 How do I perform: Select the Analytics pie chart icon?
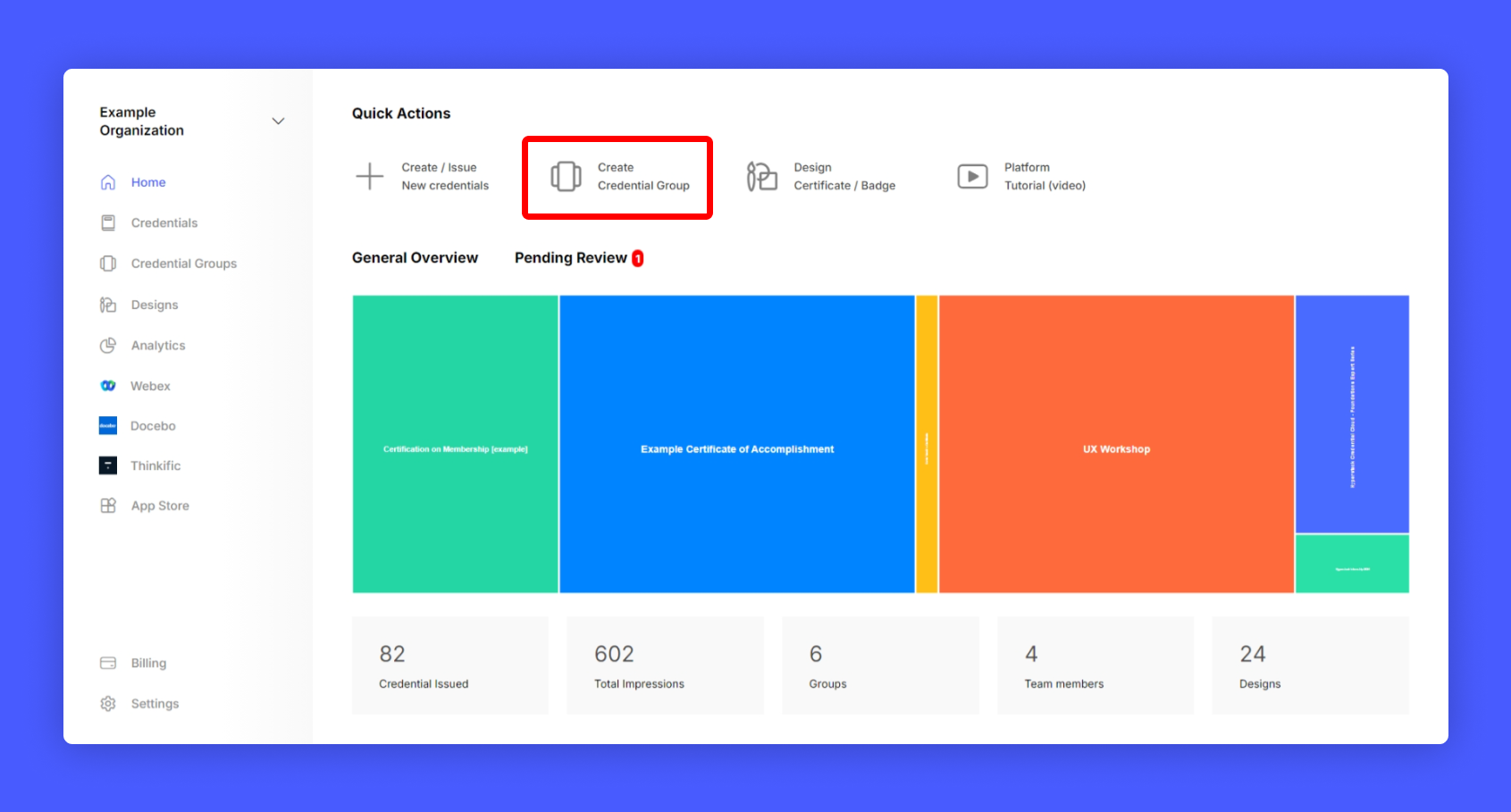[x=108, y=346]
